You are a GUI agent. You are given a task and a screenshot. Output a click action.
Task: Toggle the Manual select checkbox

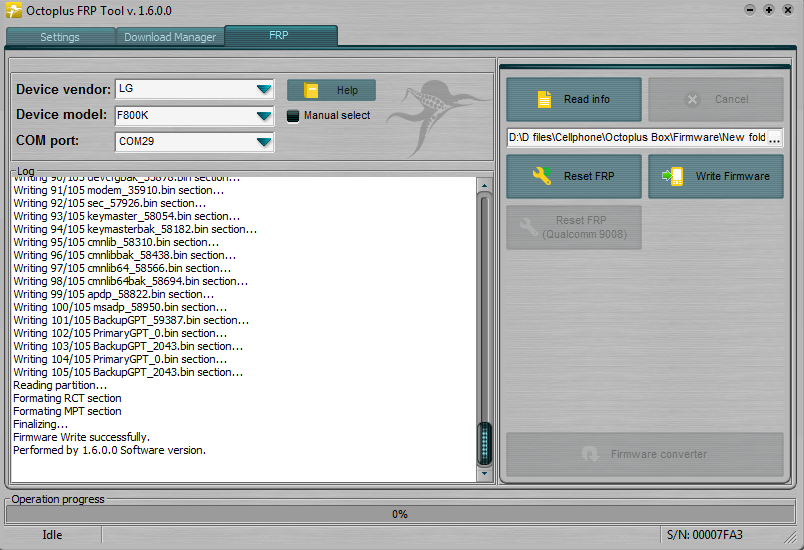point(293,116)
